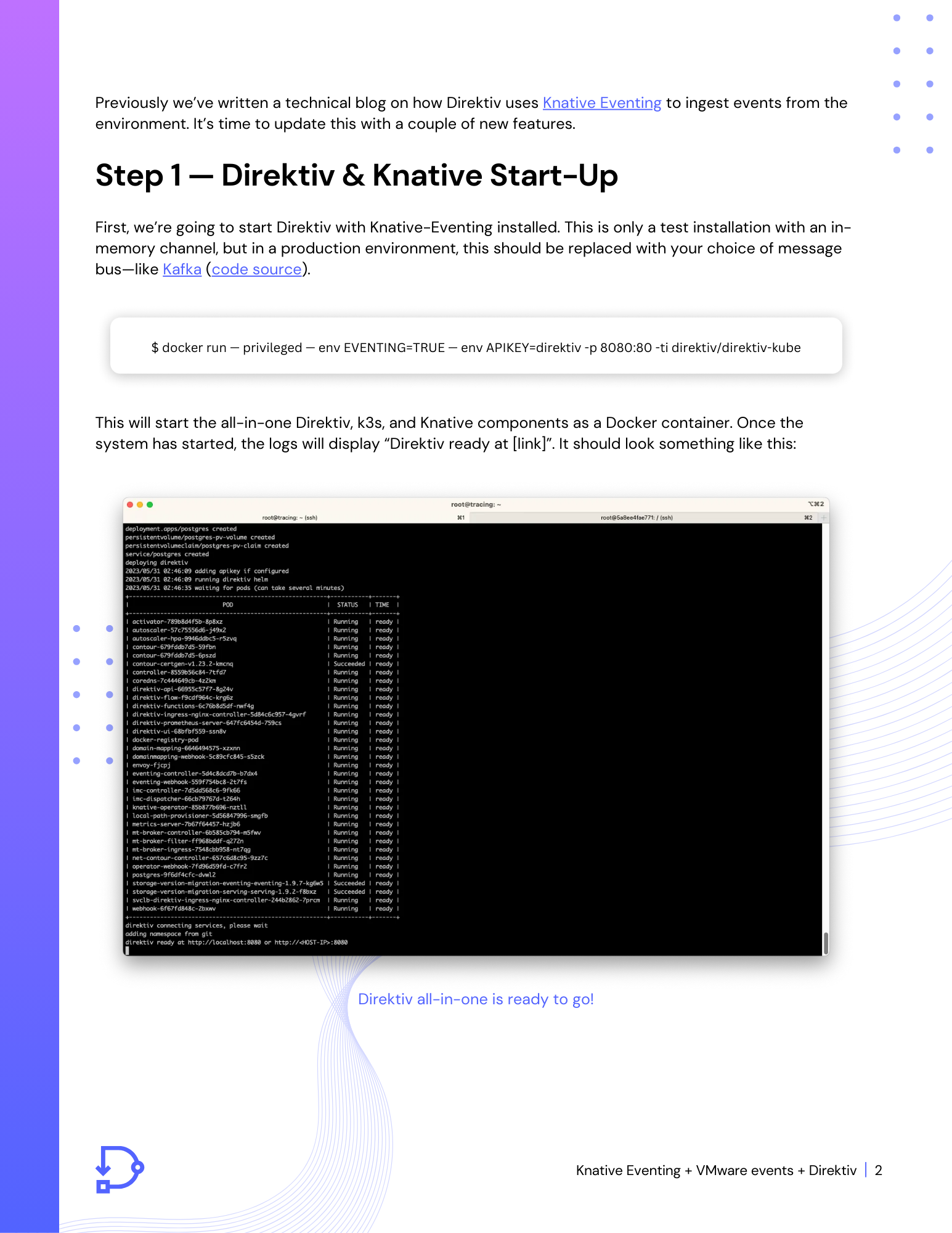Click the terminal title 'root@tracing: ~'

476,504
